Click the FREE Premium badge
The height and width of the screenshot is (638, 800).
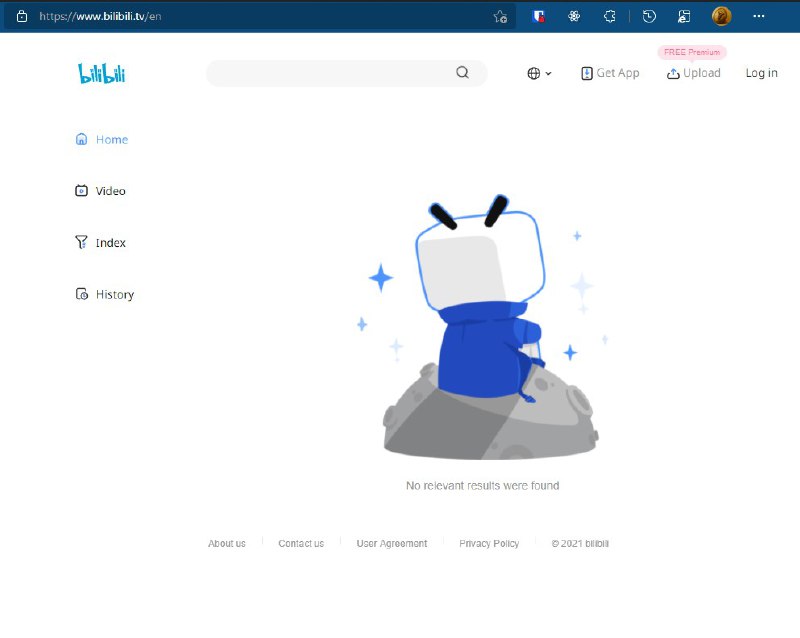tap(692, 52)
